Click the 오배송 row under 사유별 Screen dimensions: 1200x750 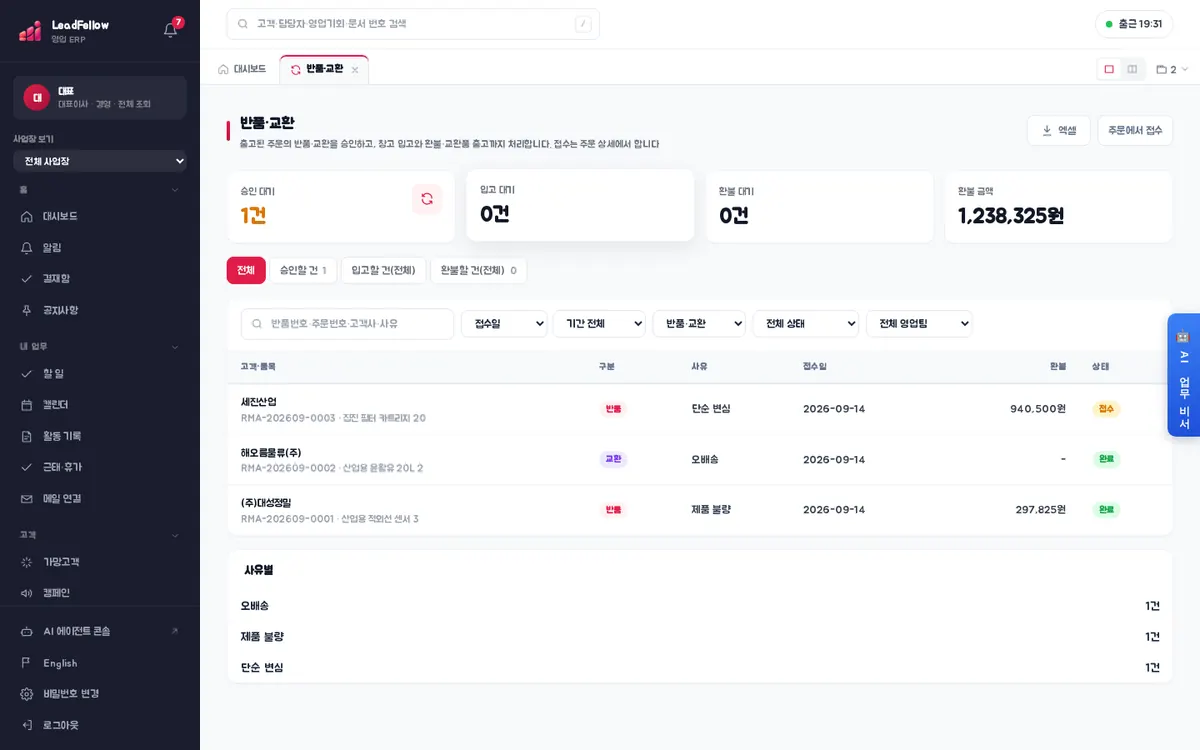(x=700, y=606)
